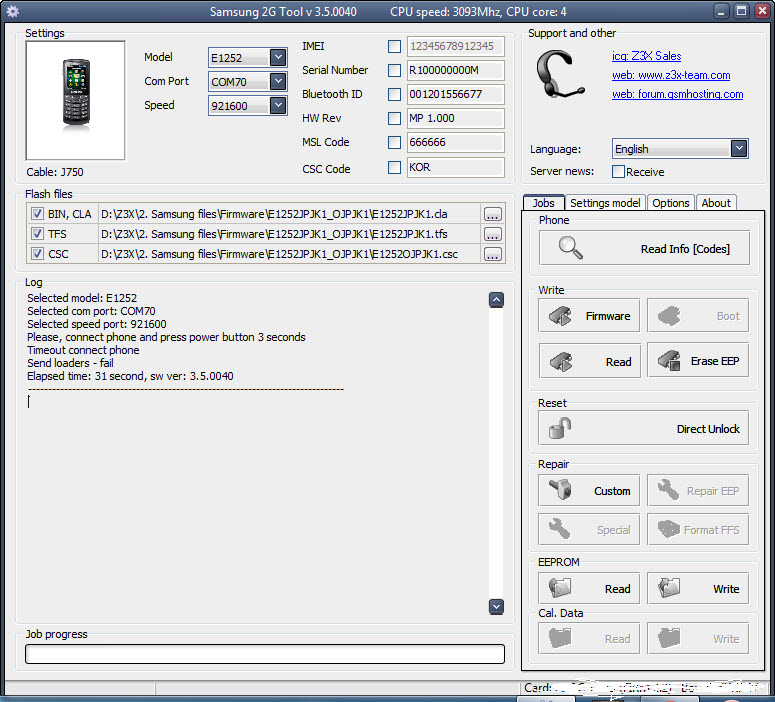Click the Direct Unlock padlock icon
The height and width of the screenshot is (702, 775).
[x=560, y=428]
